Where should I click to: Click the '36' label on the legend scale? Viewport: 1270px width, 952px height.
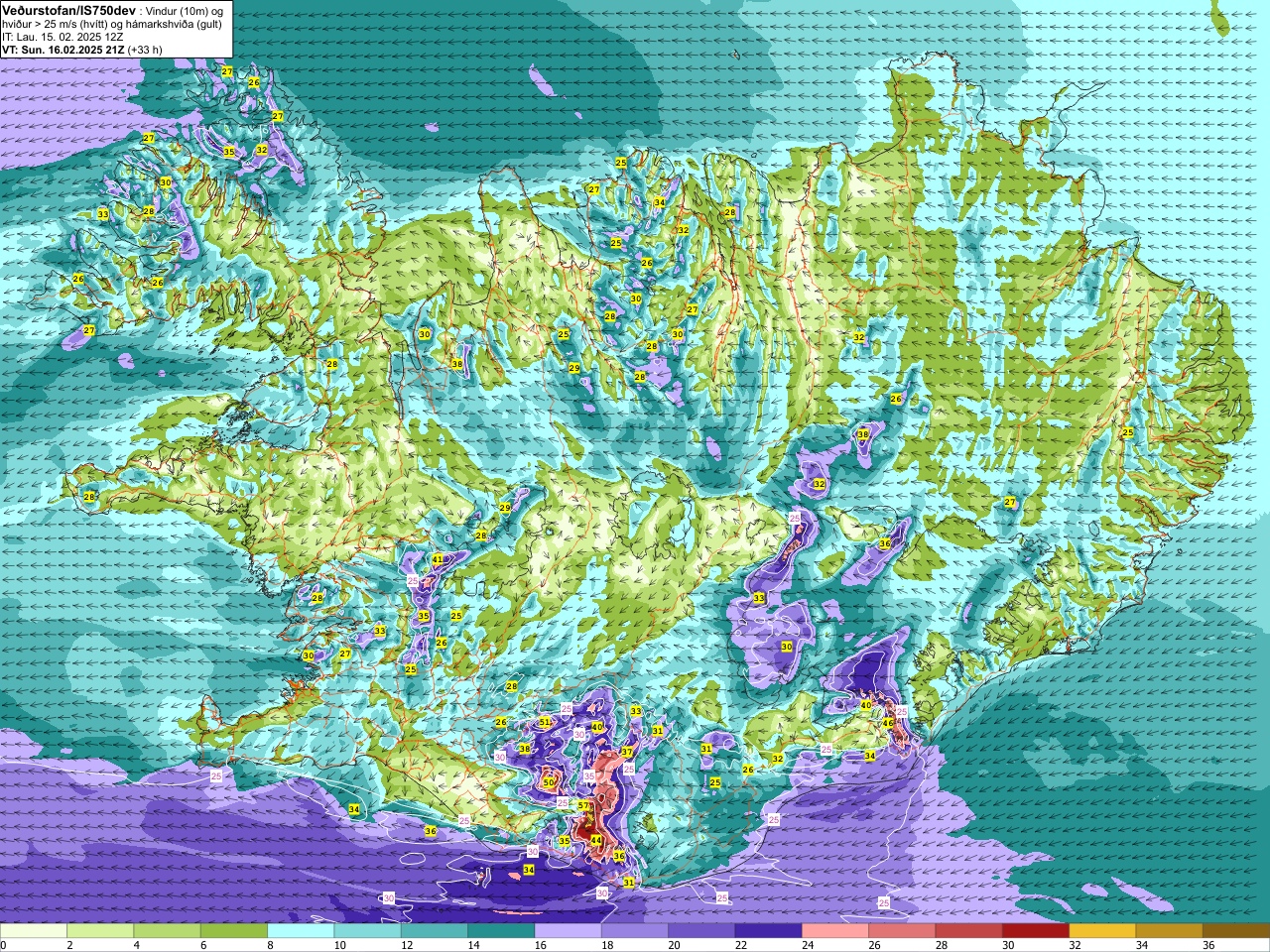point(1208,945)
